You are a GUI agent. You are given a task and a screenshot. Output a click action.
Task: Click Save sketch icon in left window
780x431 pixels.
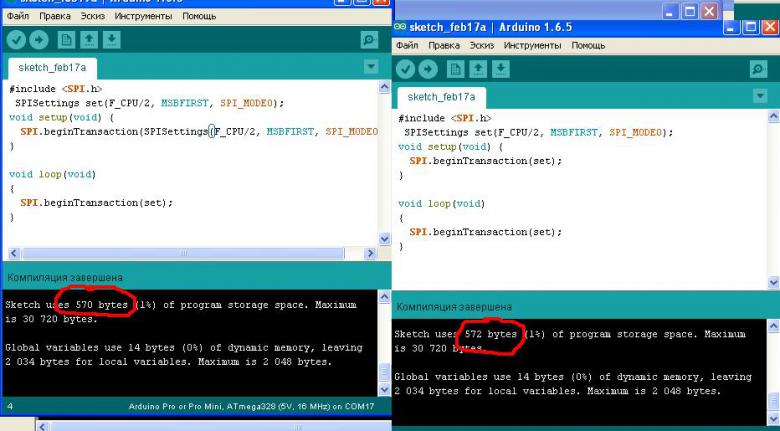click(x=112, y=40)
